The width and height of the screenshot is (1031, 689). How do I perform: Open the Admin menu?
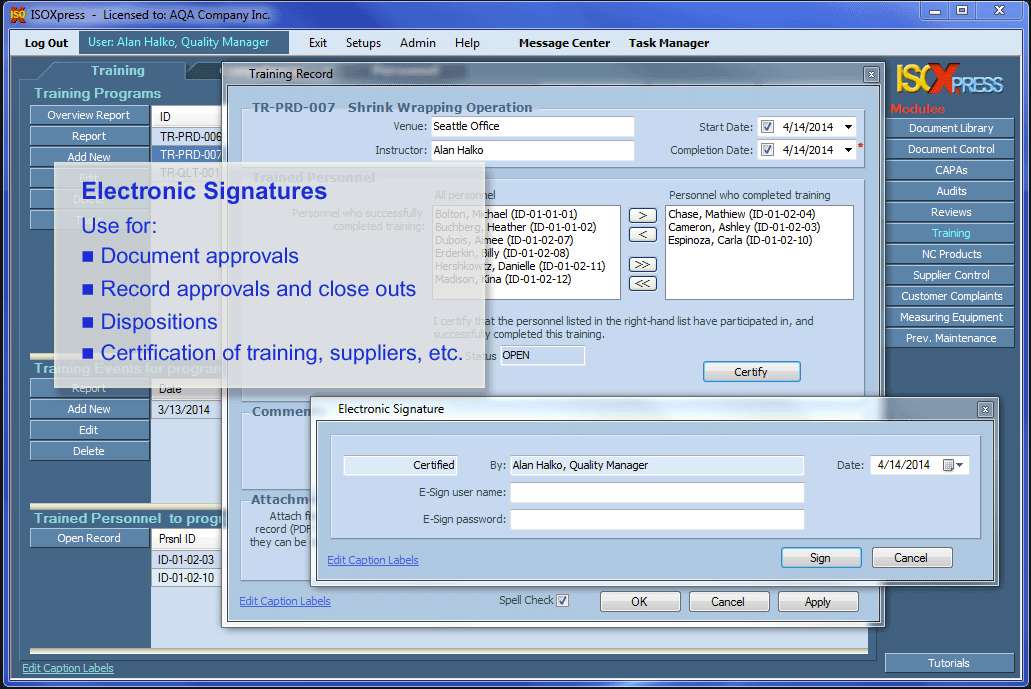click(x=417, y=43)
